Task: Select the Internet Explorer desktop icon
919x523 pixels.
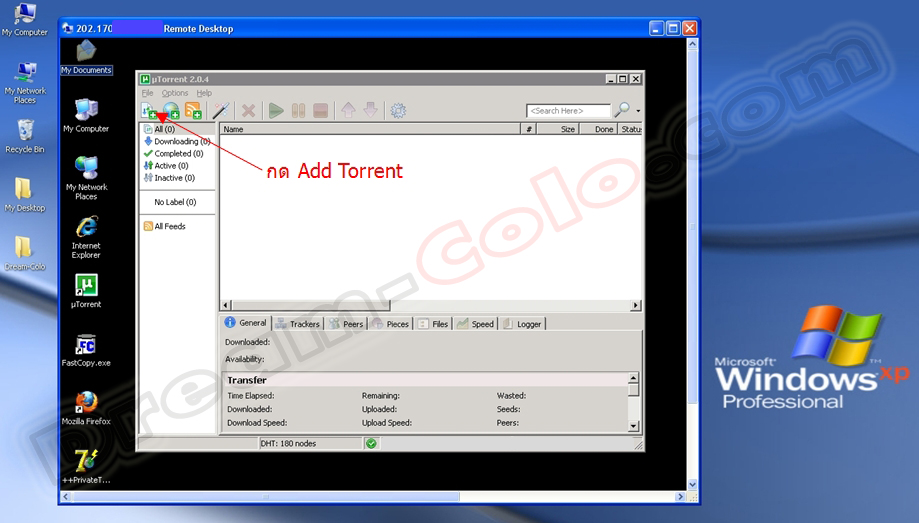Action: (x=86, y=237)
